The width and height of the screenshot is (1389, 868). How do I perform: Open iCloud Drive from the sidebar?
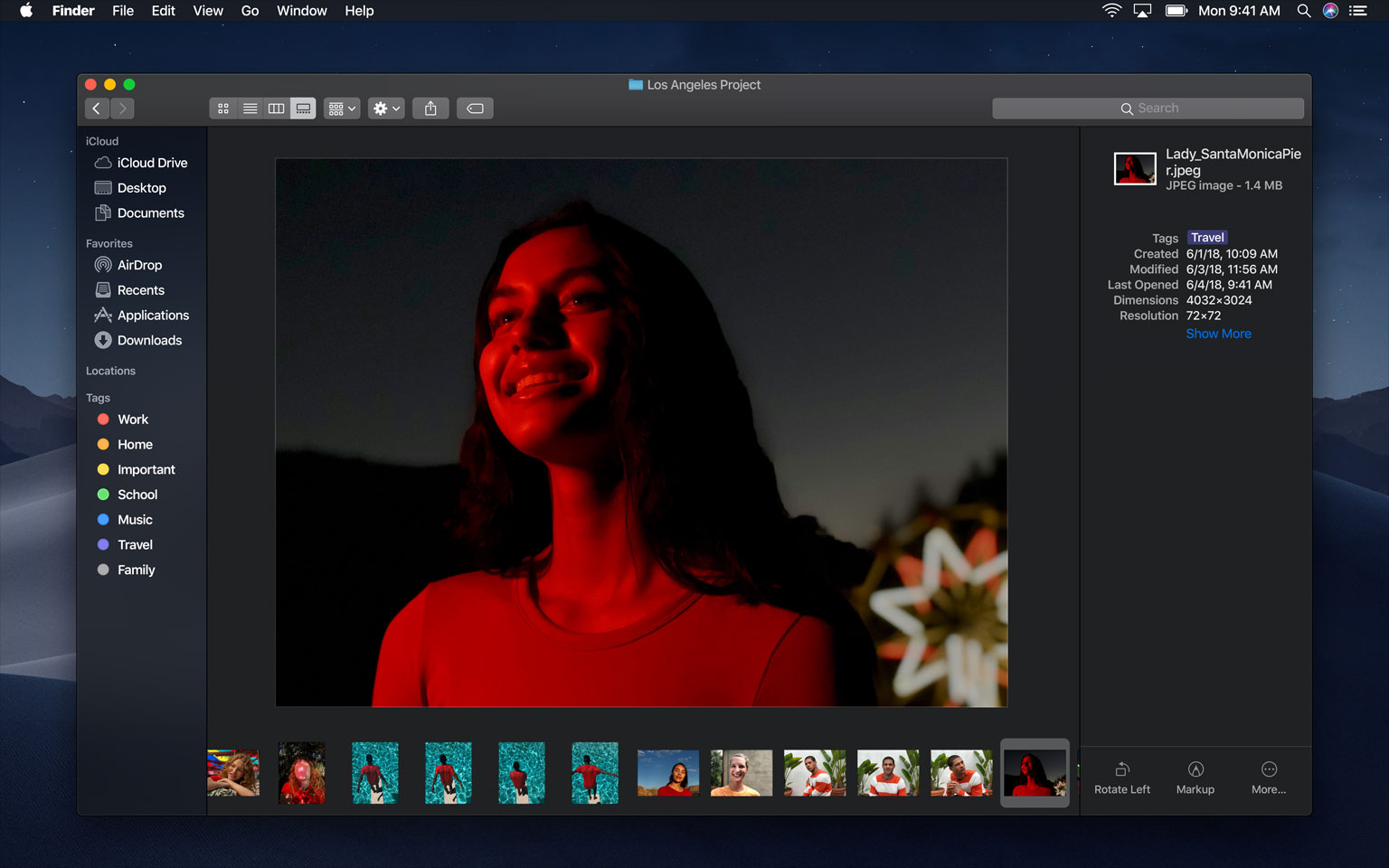coord(152,162)
